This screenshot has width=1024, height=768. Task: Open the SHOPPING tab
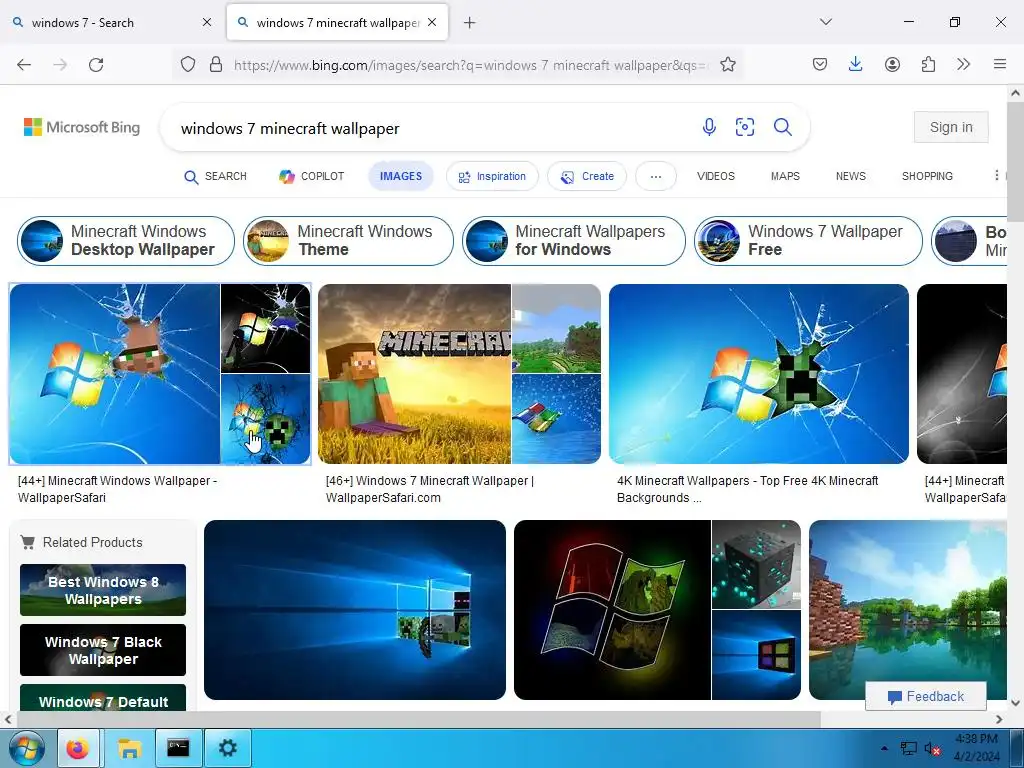pyautogui.click(x=927, y=176)
